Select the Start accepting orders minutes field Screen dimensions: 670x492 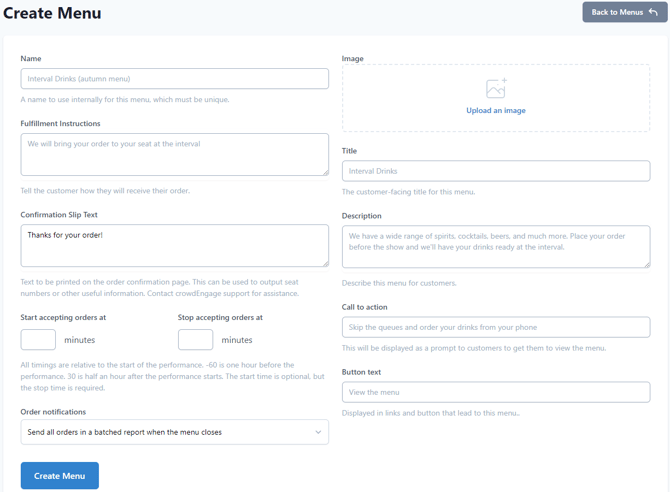coord(38,340)
